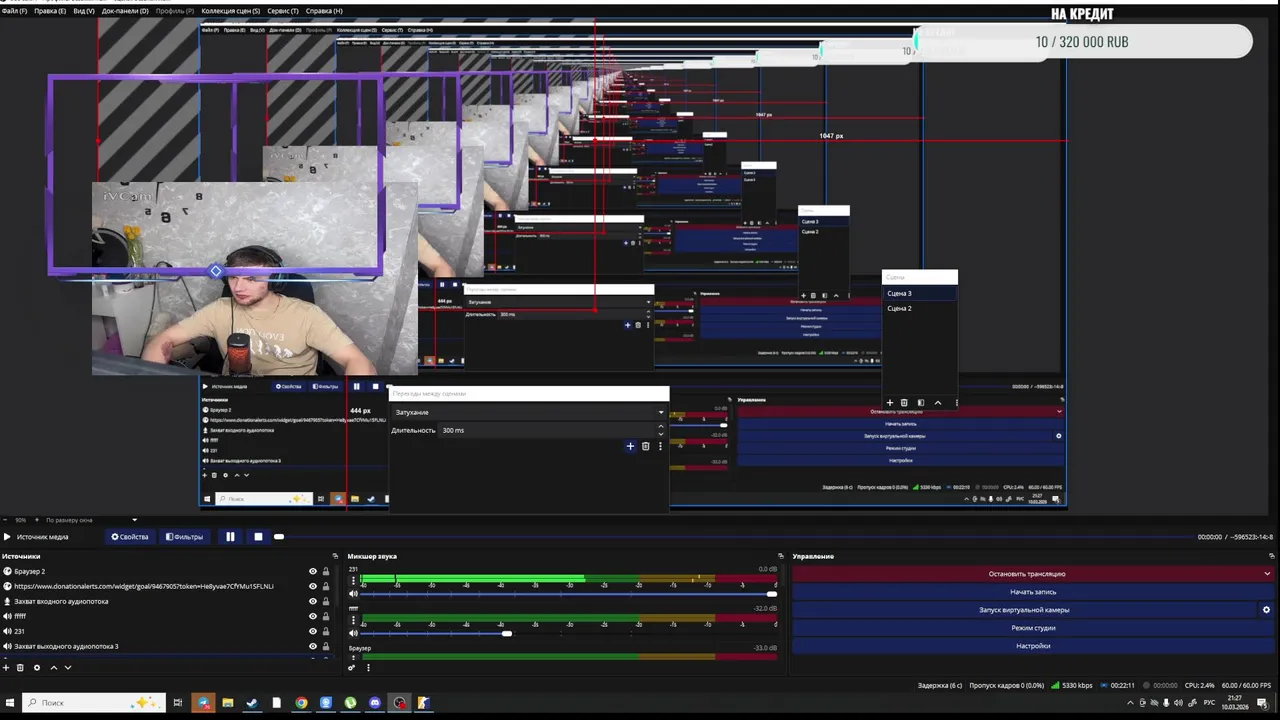Image resolution: width=1280 pixels, height=720 pixels.
Task: Add a new source with plus icon
Action: click(x=6, y=668)
